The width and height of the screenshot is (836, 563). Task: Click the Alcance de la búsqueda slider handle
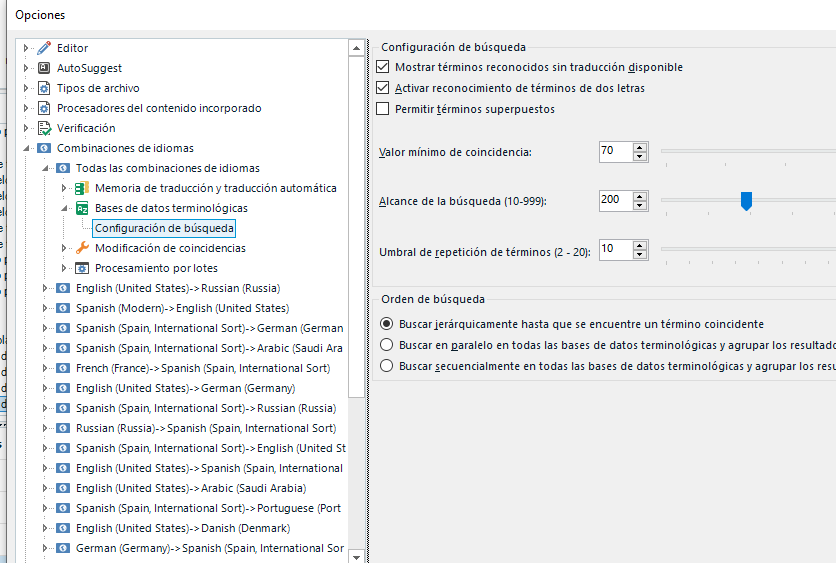(x=746, y=201)
